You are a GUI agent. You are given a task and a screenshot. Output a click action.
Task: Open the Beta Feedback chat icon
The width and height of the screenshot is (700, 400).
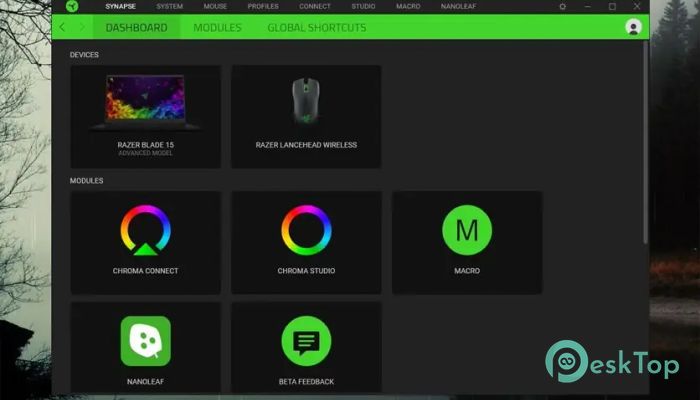[306, 341]
